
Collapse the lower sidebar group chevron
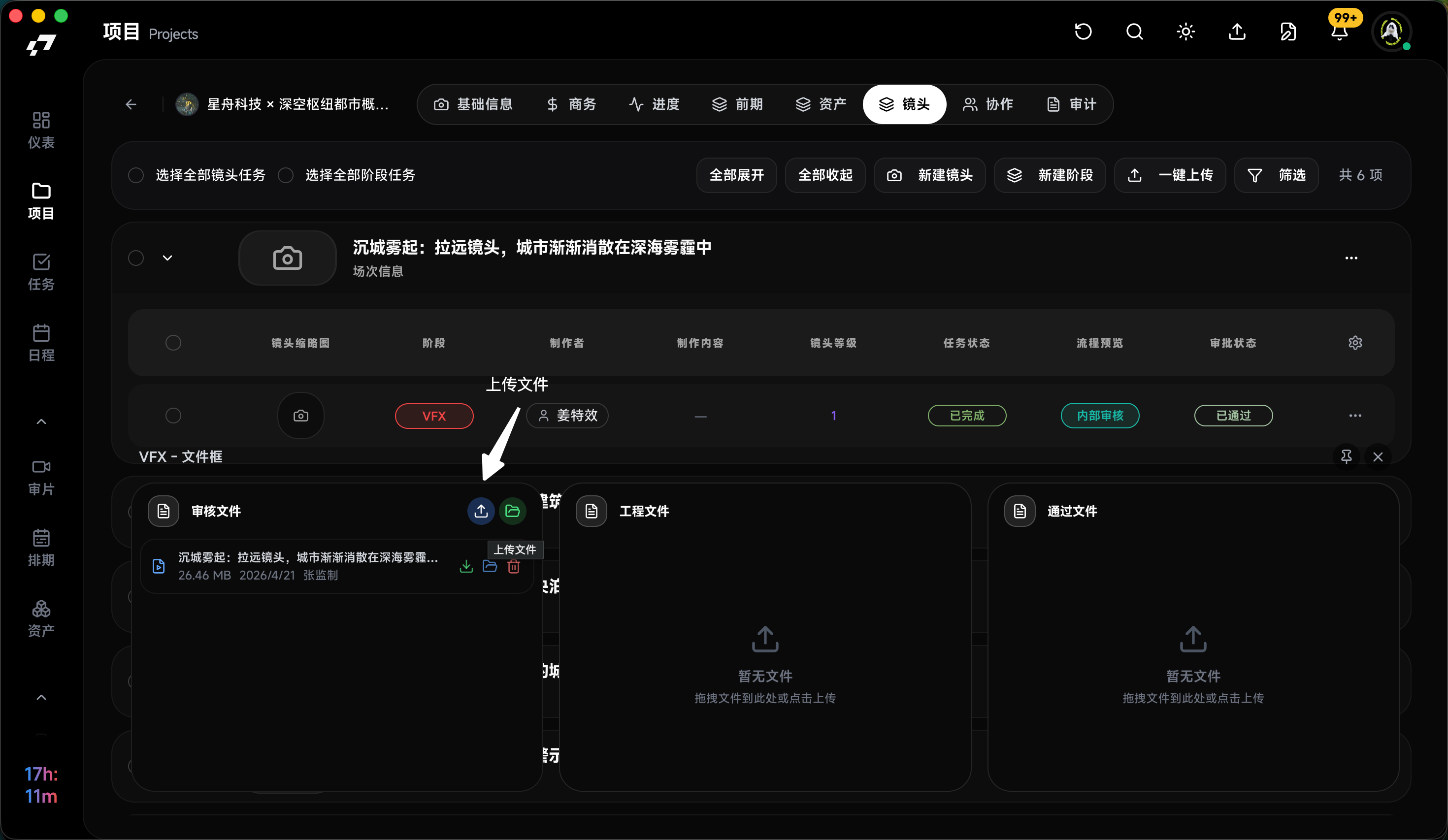41,698
